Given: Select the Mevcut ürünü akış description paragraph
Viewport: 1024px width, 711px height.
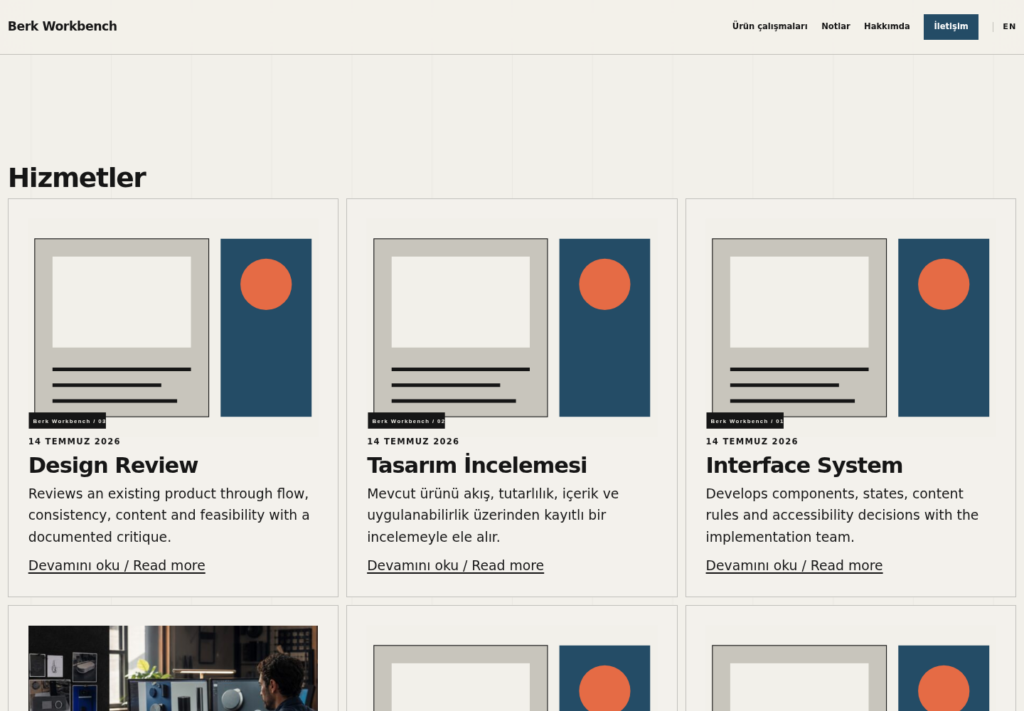Looking at the screenshot, I should 493,515.
